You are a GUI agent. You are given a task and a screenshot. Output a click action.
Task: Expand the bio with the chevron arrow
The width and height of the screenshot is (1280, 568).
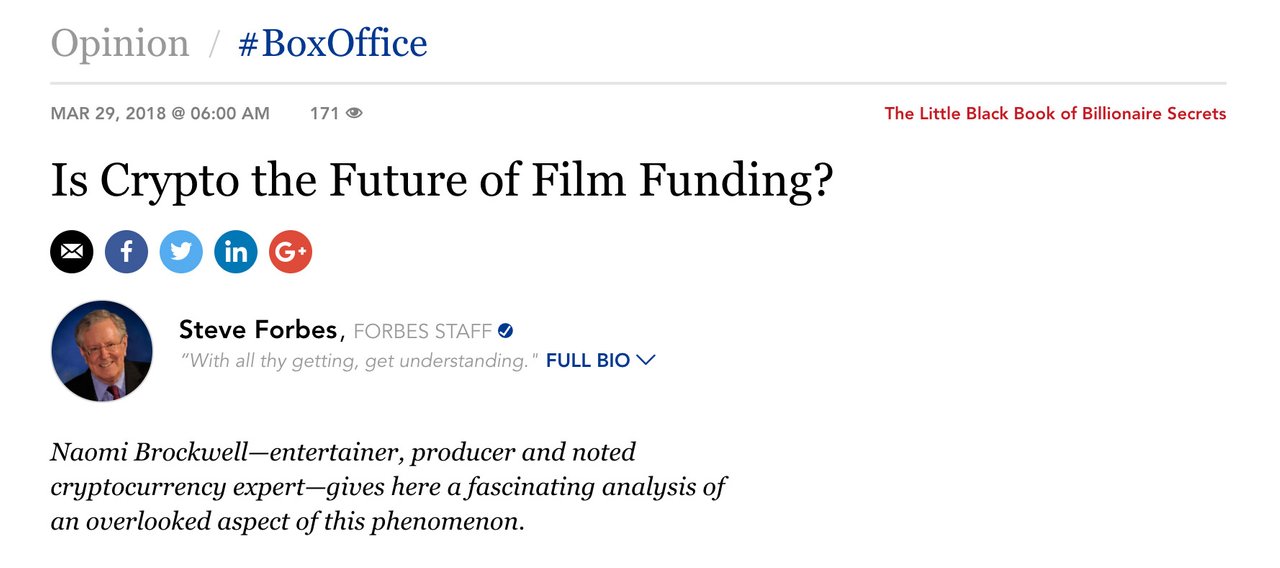[x=645, y=360]
